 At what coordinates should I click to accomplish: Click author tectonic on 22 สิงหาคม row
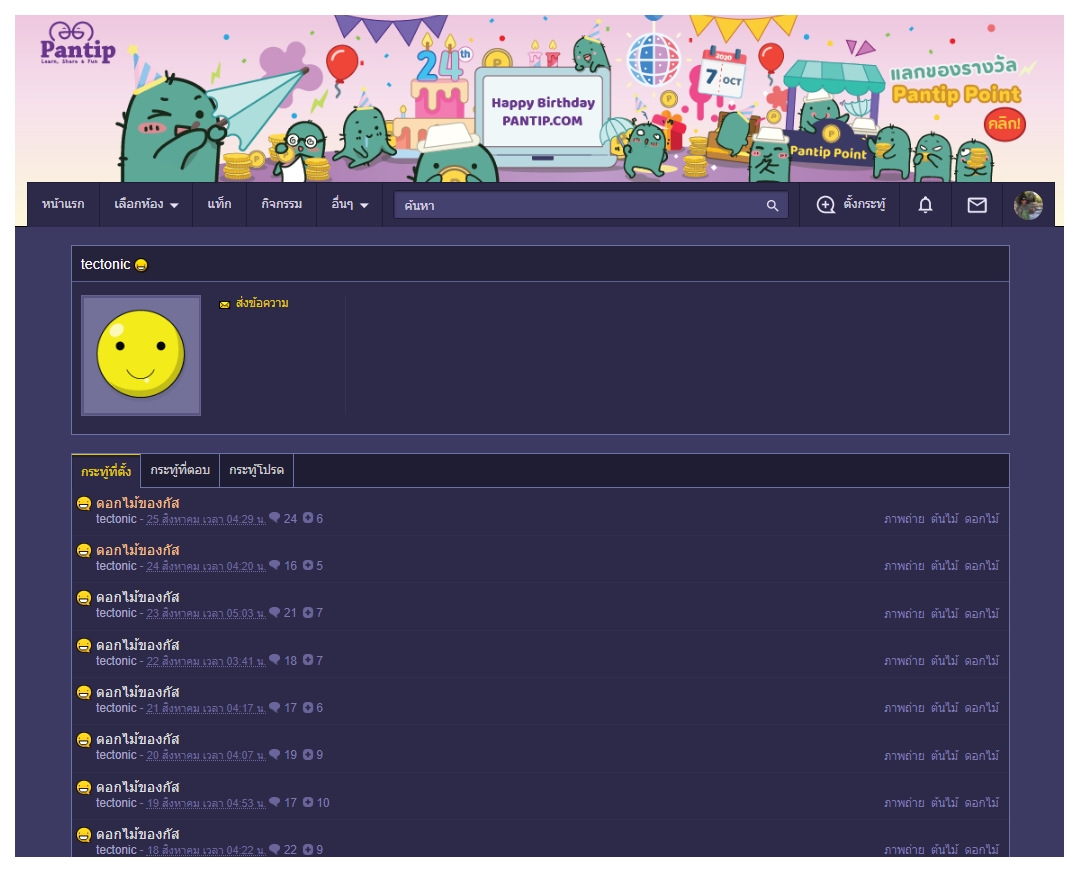116,661
